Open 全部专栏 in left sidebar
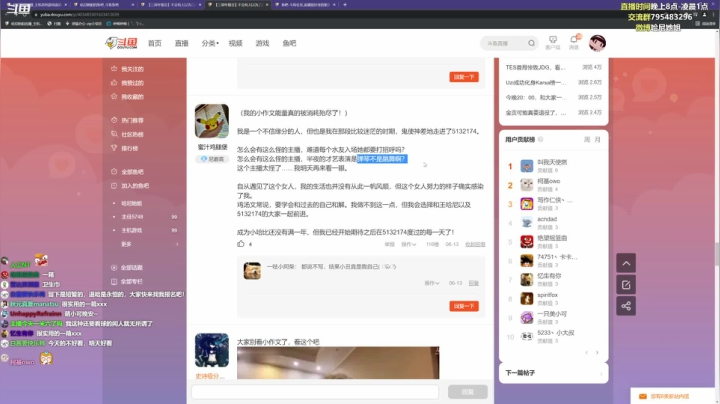 [128, 281]
